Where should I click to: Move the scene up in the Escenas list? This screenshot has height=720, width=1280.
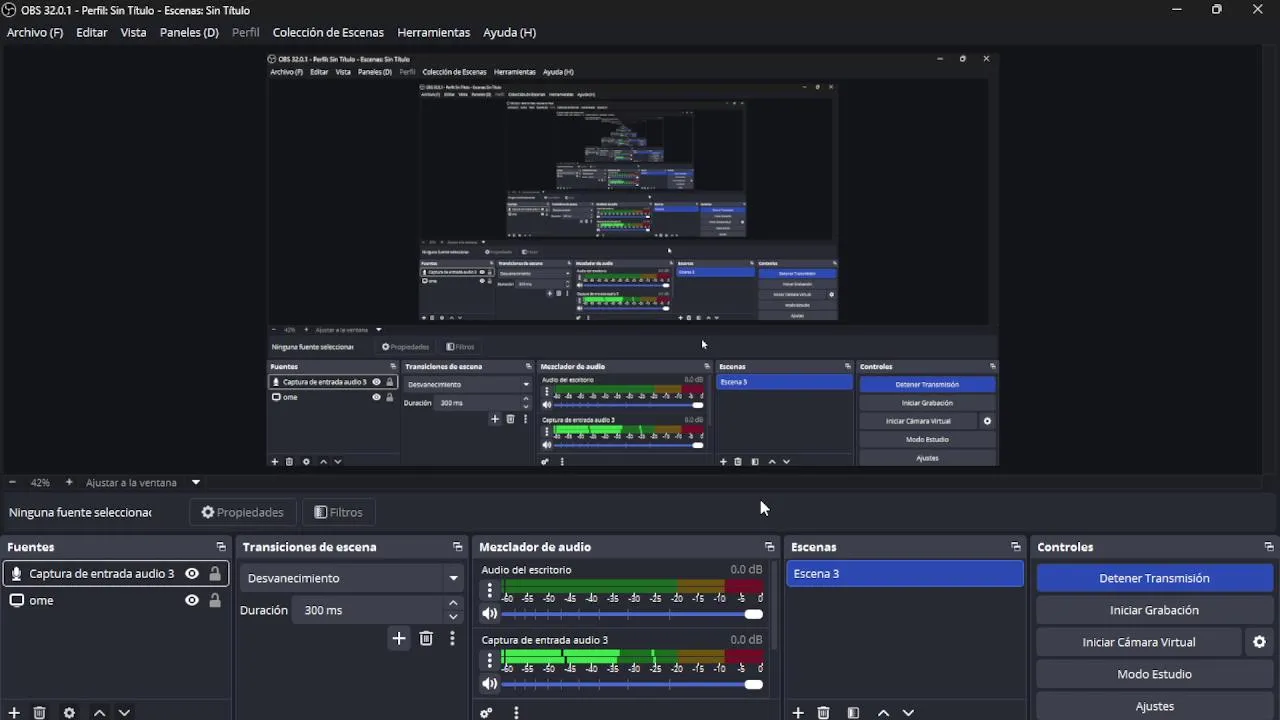tap(883, 713)
